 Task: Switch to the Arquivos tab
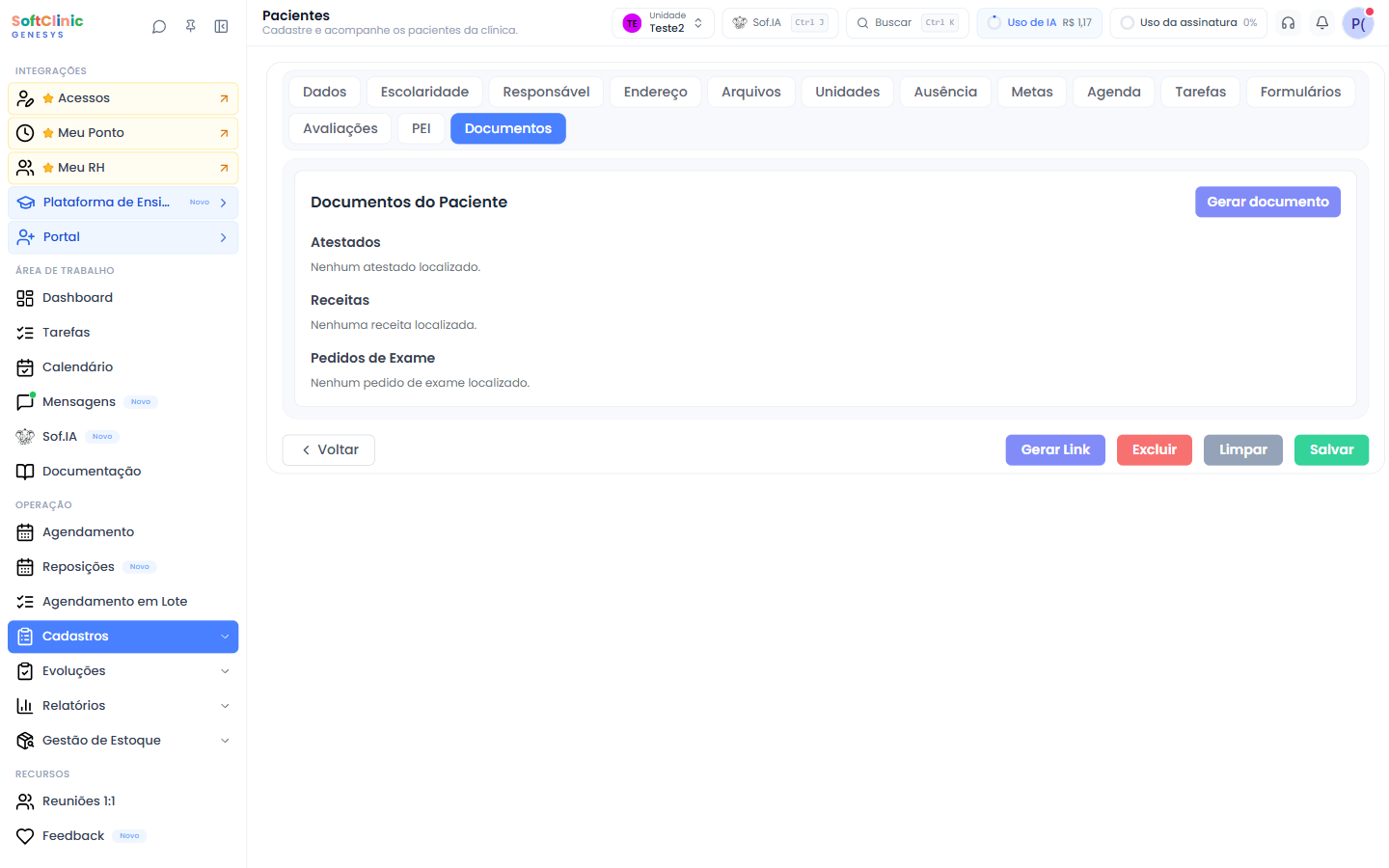pyautogui.click(x=751, y=92)
